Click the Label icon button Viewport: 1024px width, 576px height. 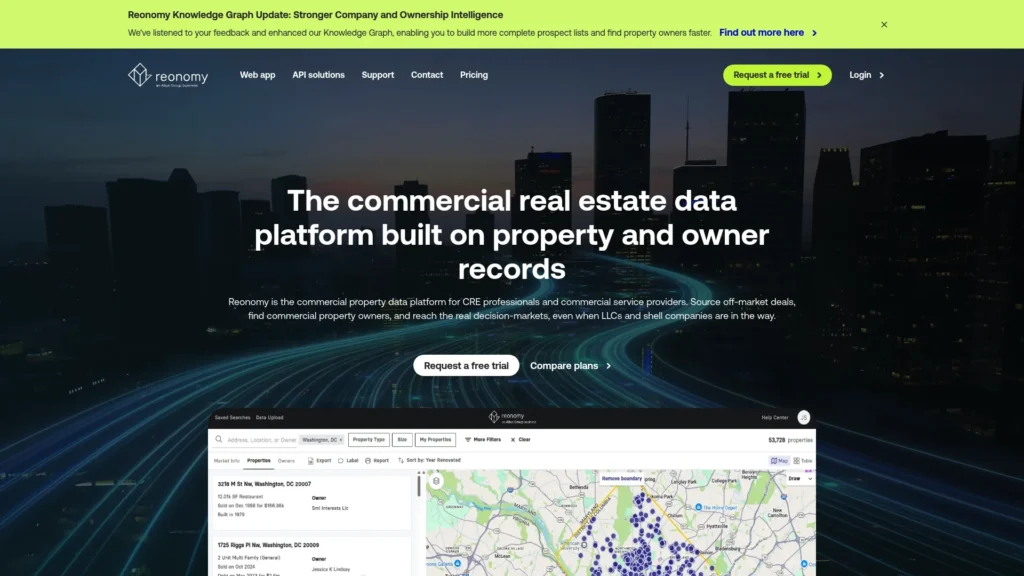tap(348, 460)
